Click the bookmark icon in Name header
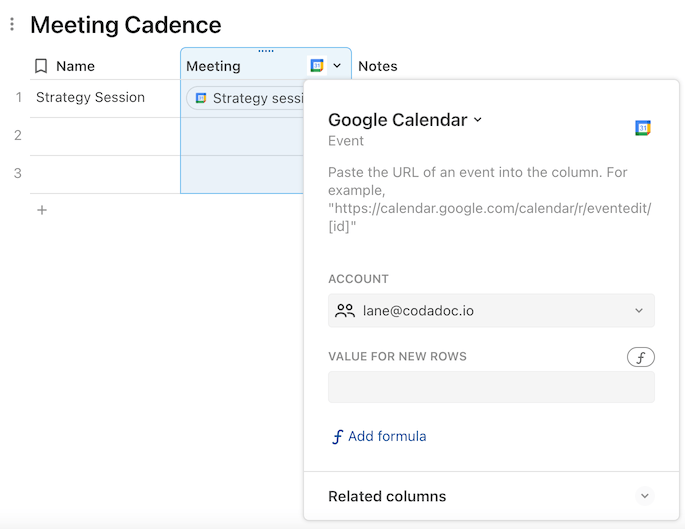This screenshot has height=529, width=685. click(x=41, y=66)
